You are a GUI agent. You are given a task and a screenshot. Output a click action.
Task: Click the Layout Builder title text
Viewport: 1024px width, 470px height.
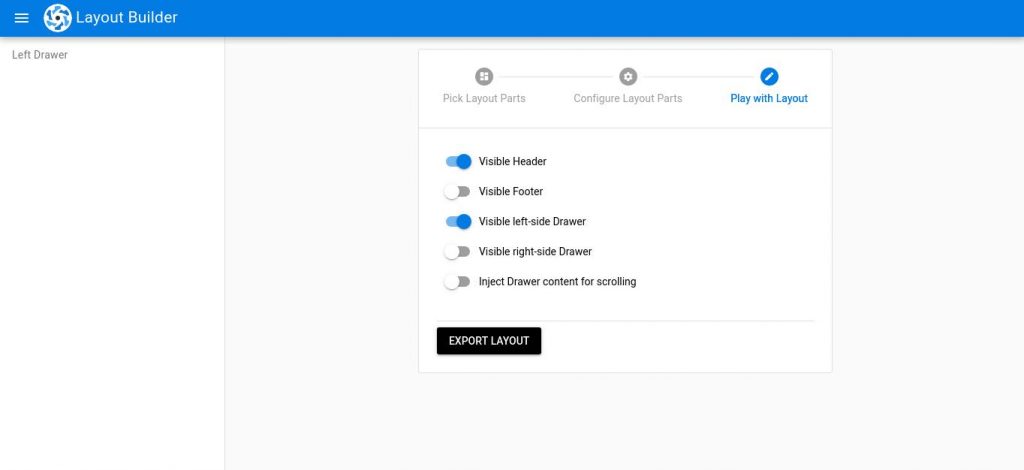(127, 18)
